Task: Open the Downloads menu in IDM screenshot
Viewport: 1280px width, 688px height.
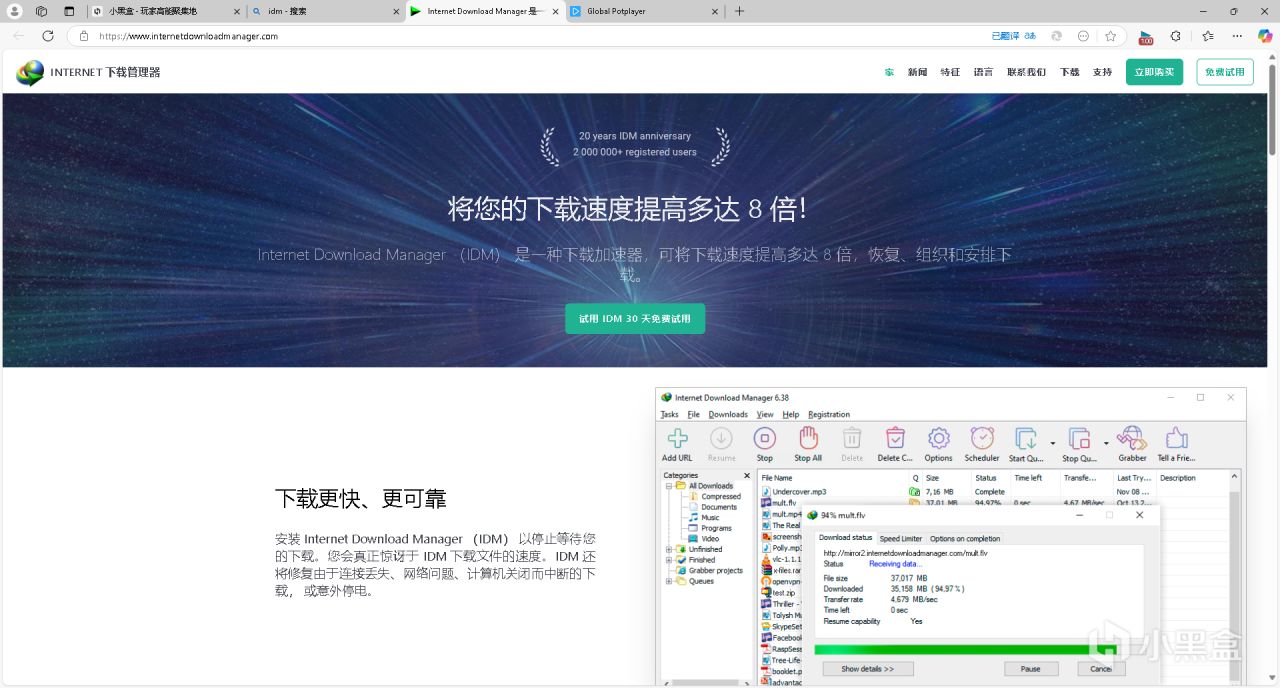Action: 728,414
